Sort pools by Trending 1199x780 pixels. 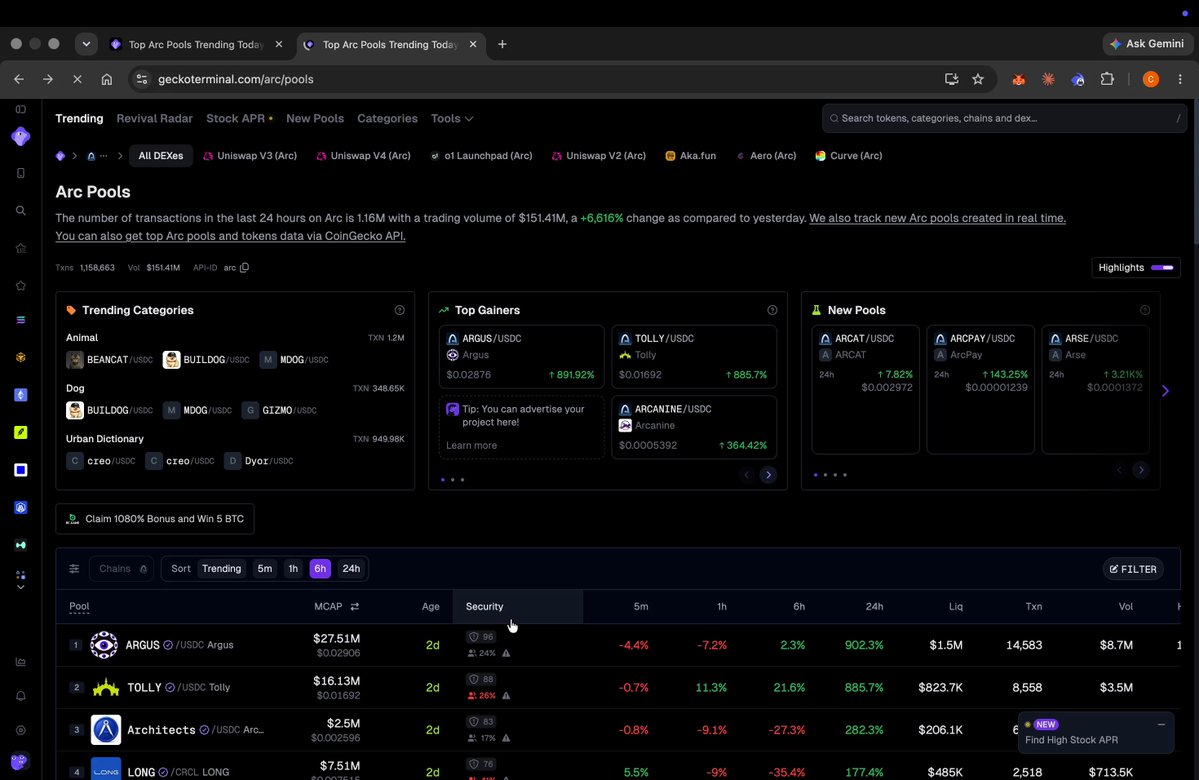(x=221, y=569)
